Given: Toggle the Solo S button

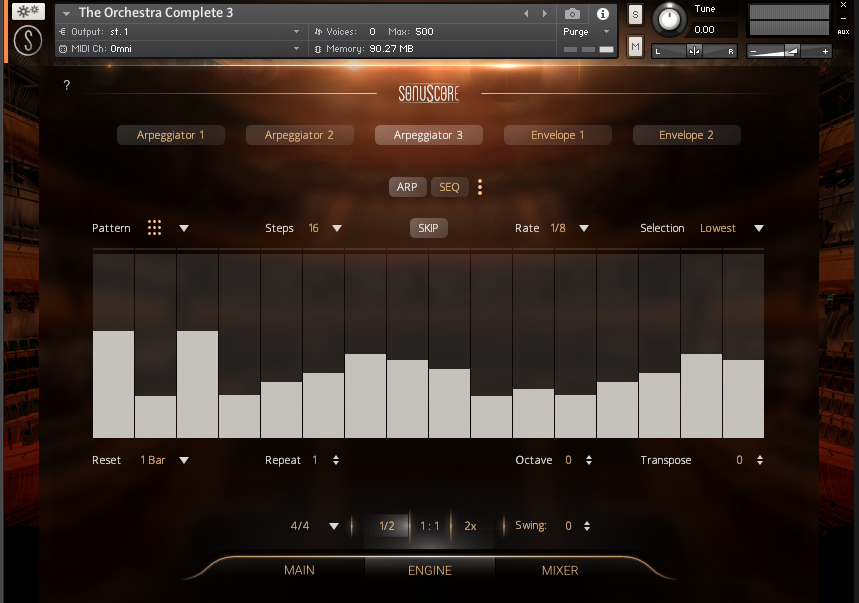Looking at the screenshot, I should coord(635,14).
